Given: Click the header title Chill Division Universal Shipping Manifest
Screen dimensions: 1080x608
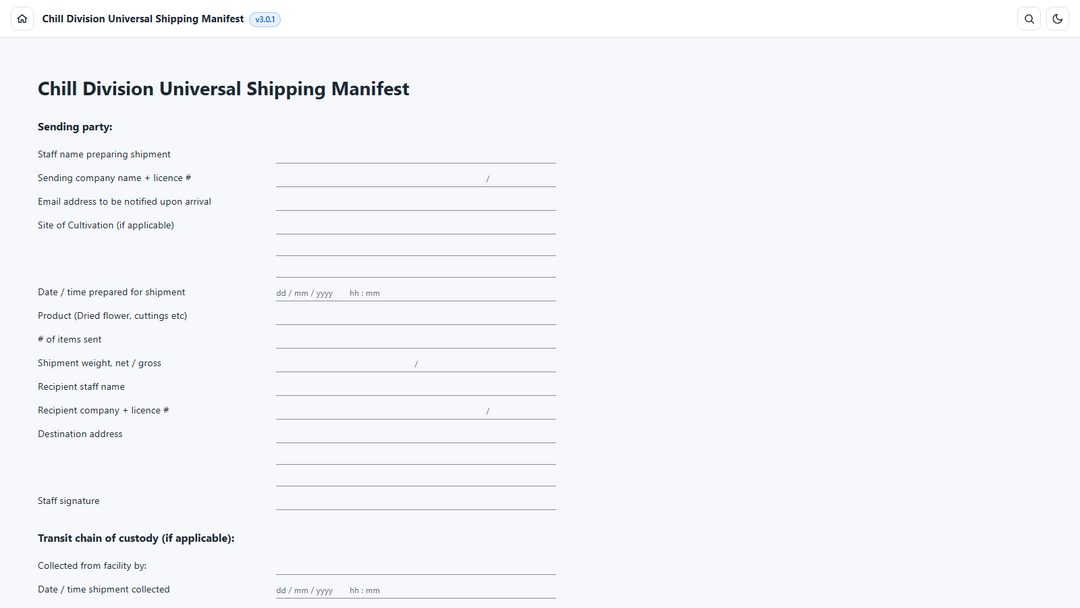Looking at the screenshot, I should [143, 19].
